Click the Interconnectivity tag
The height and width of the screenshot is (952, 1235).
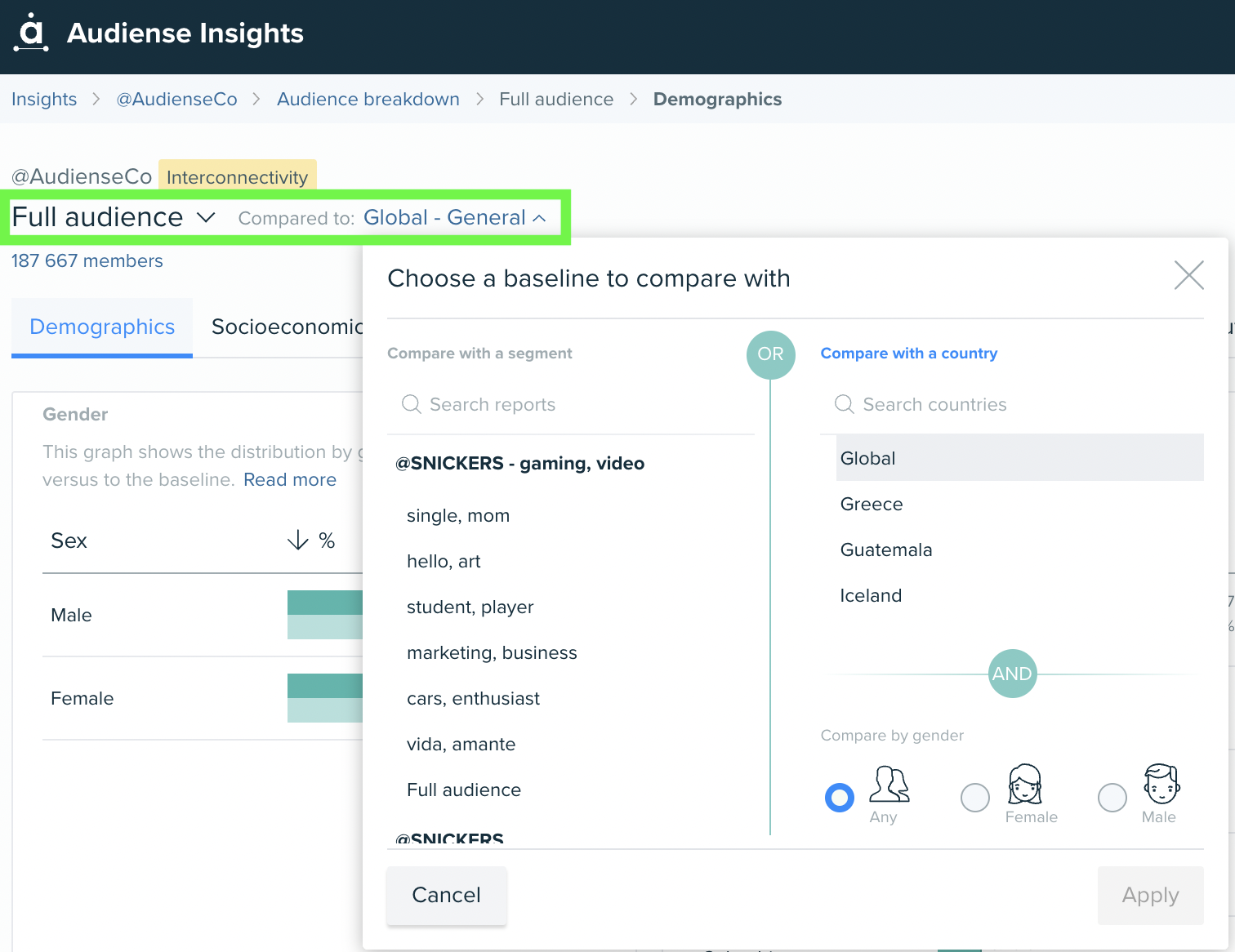[237, 176]
